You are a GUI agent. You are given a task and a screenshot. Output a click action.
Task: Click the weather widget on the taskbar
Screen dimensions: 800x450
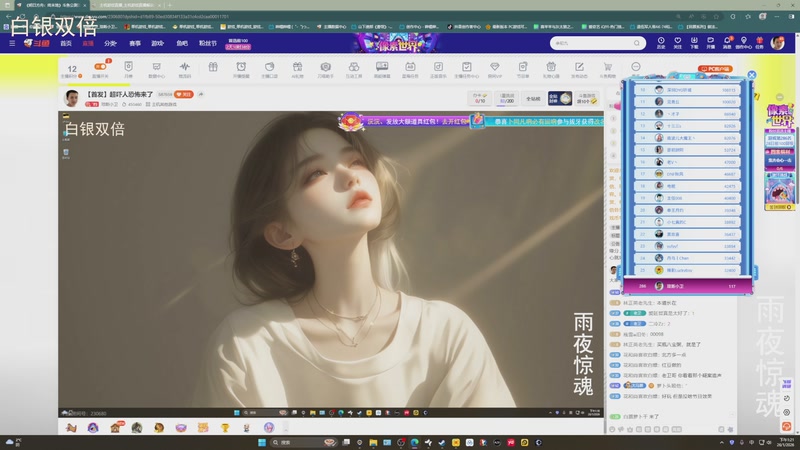click(12, 441)
